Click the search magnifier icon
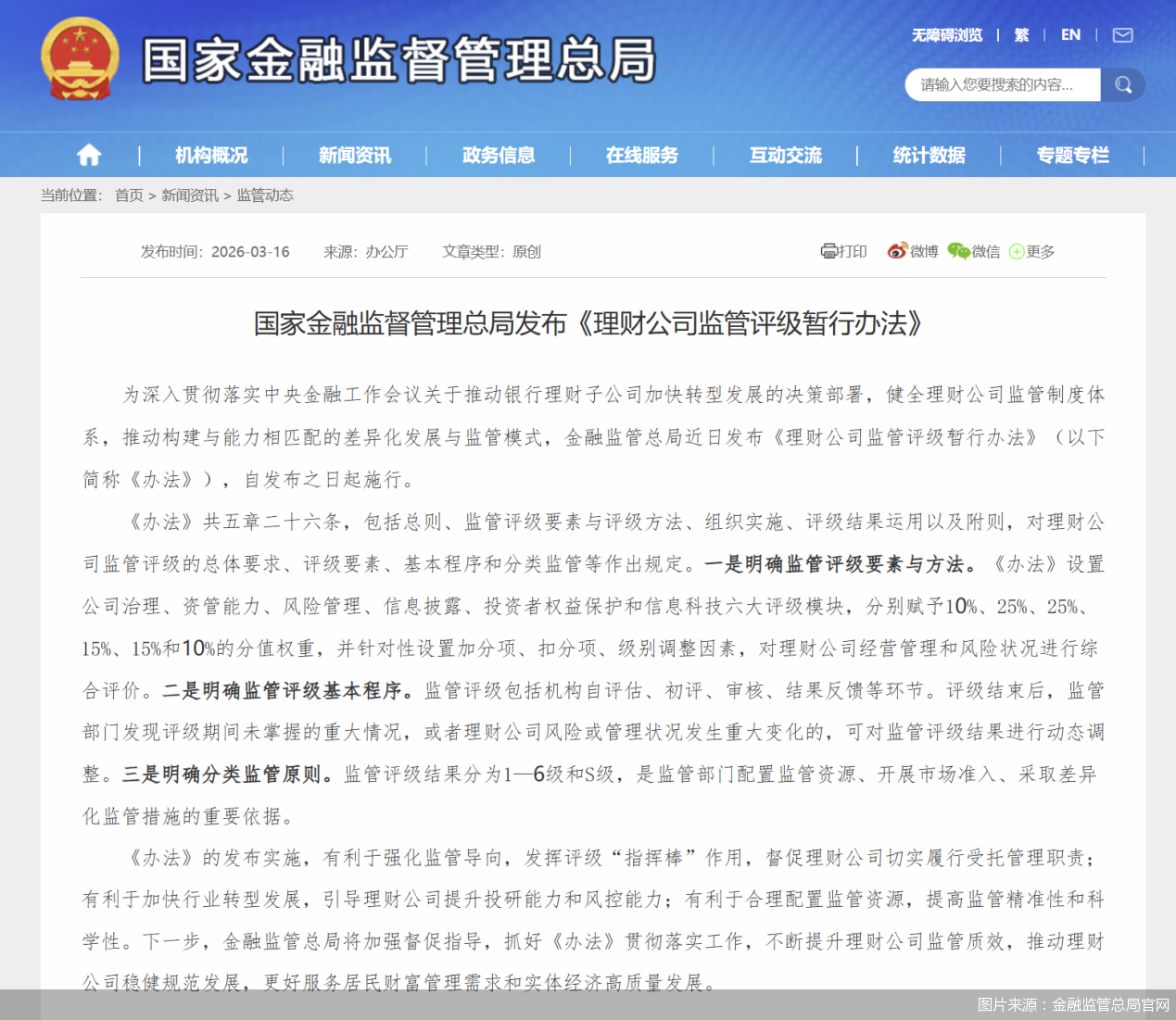 coord(1122,84)
